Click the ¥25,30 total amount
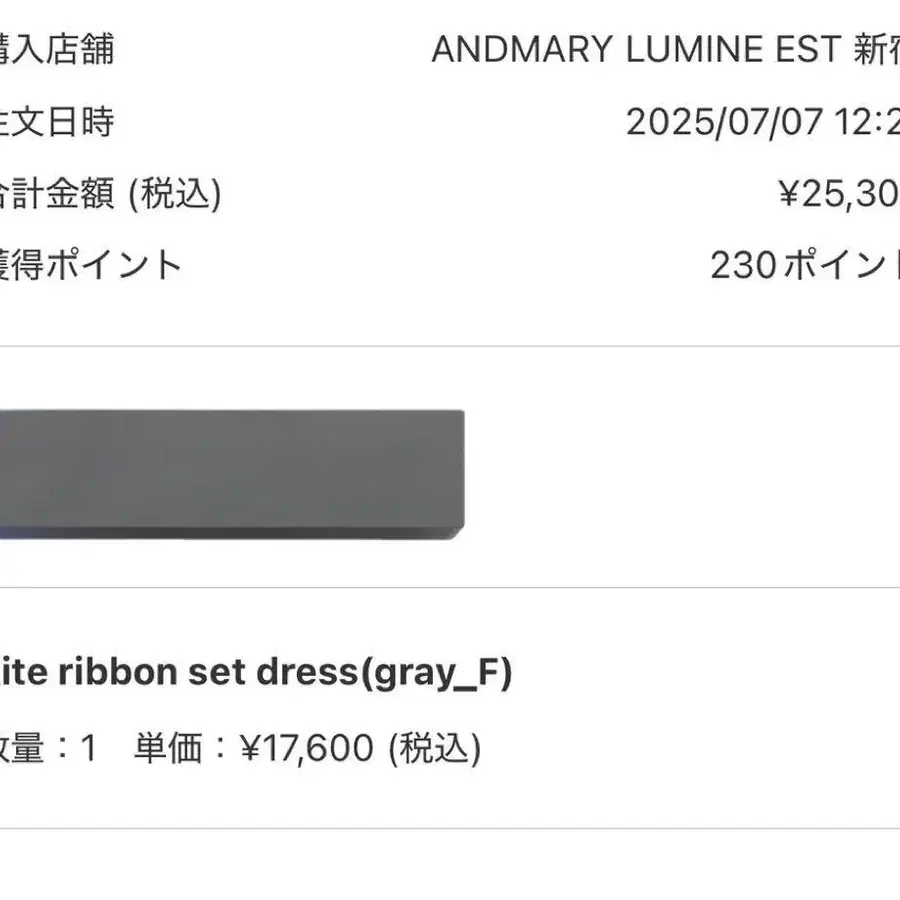900x900 pixels. [839, 194]
